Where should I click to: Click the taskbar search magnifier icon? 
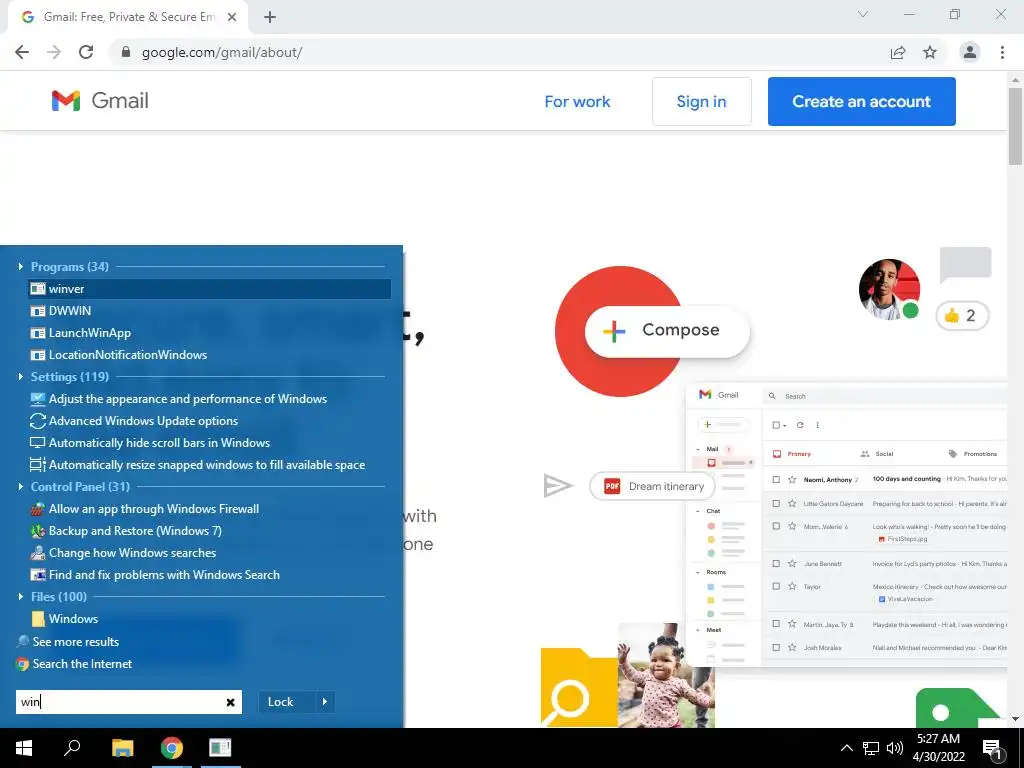pyautogui.click(x=72, y=747)
